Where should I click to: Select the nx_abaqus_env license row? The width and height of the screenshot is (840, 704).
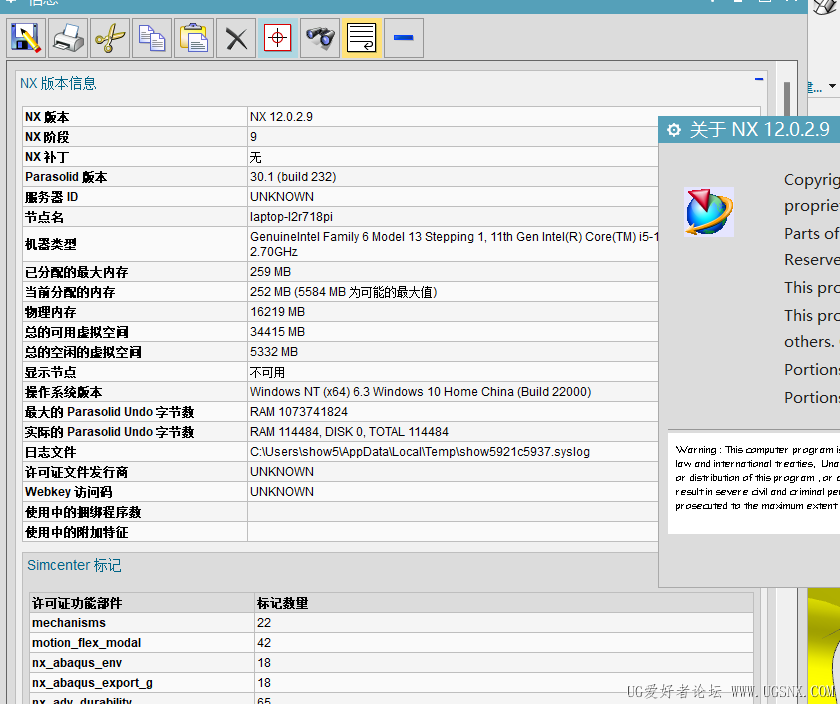click(392, 663)
